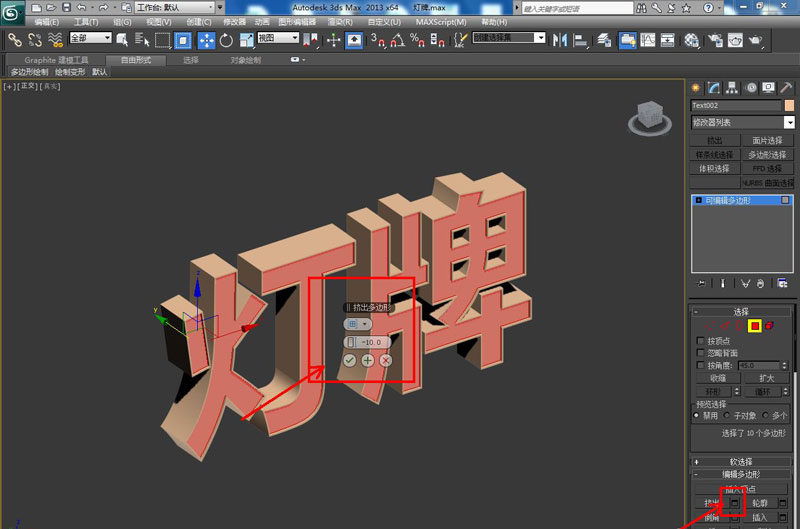Enable the 按顶点 checkbox
This screenshot has height=529, width=800.
click(x=701, y=340)
